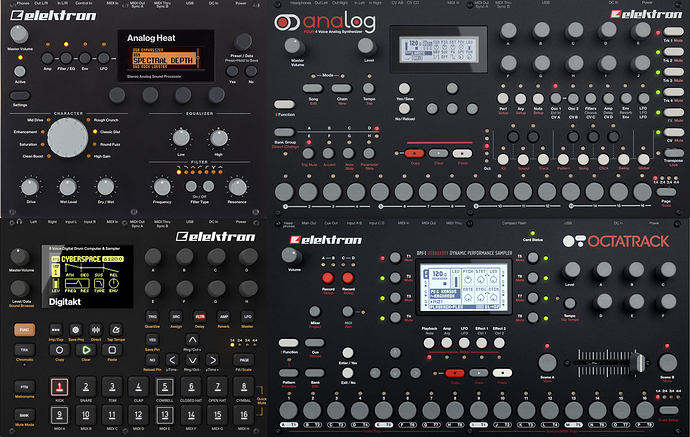Click the Octatrack crossfader handle

(636, 363)
